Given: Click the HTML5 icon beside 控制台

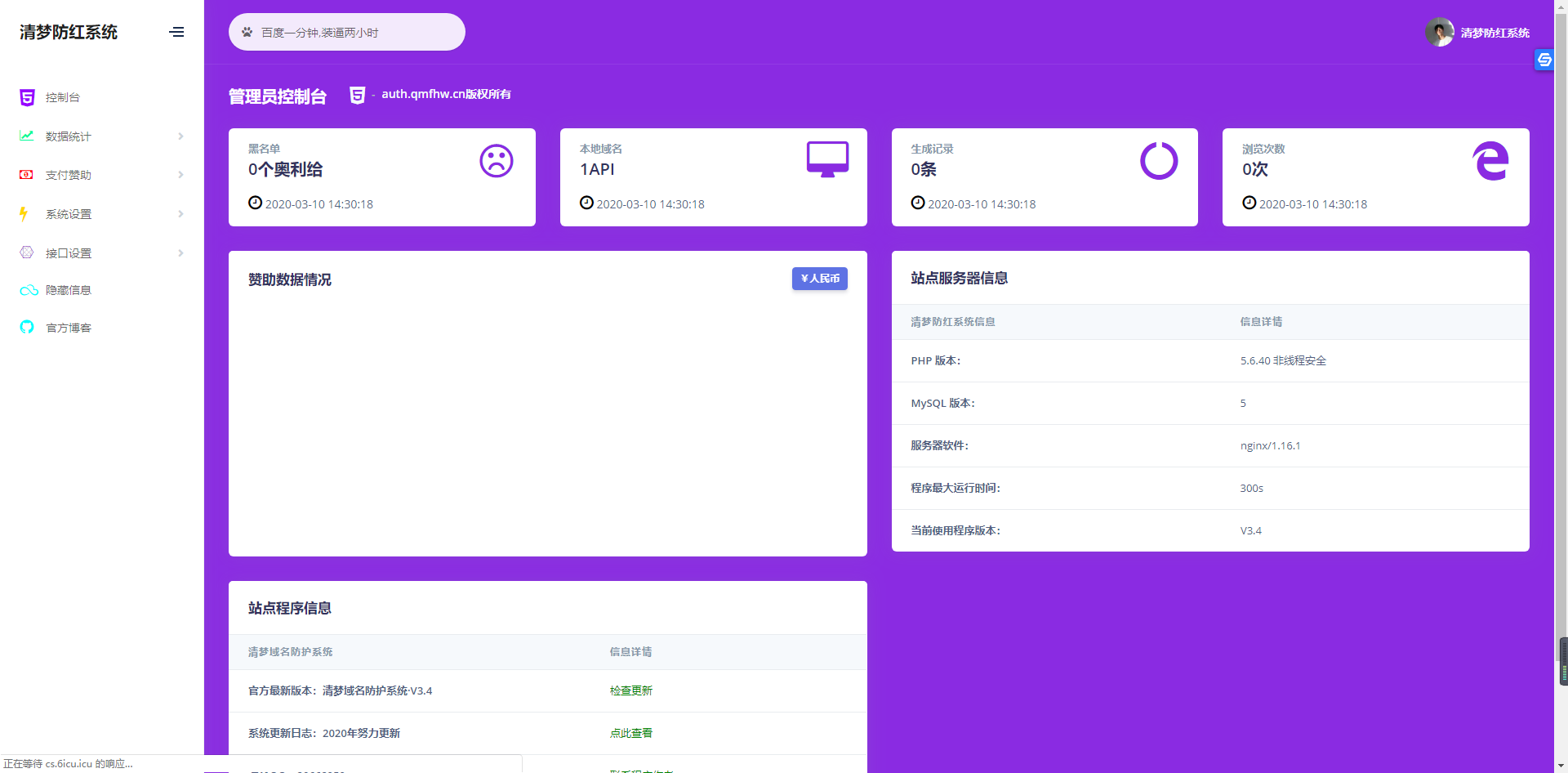Looking at the screenshot, I should tap(27, 97).
